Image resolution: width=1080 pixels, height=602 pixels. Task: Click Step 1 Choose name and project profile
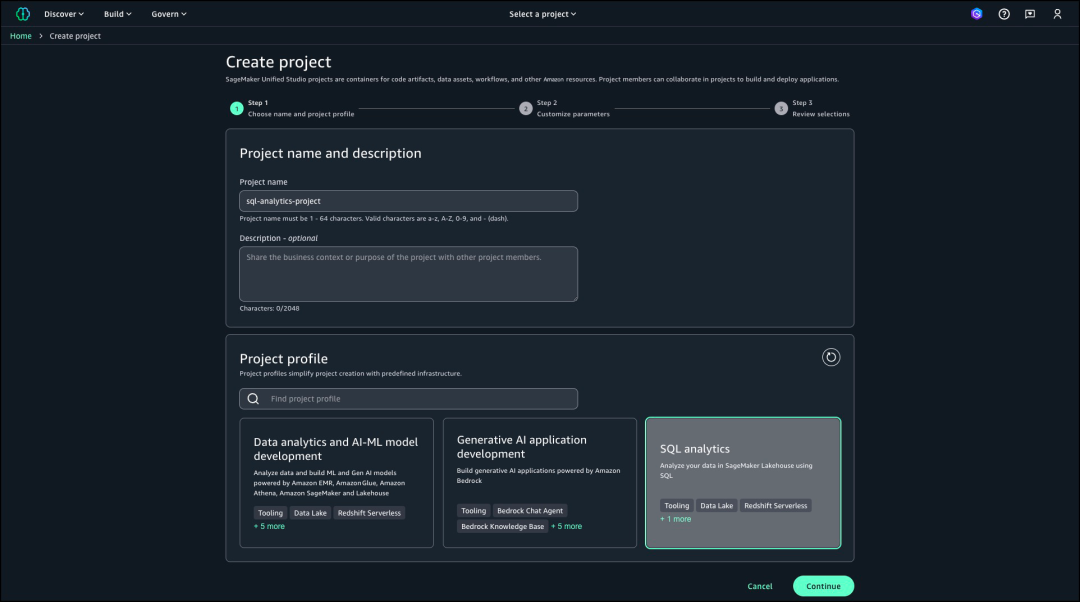(x=301, y=108)
